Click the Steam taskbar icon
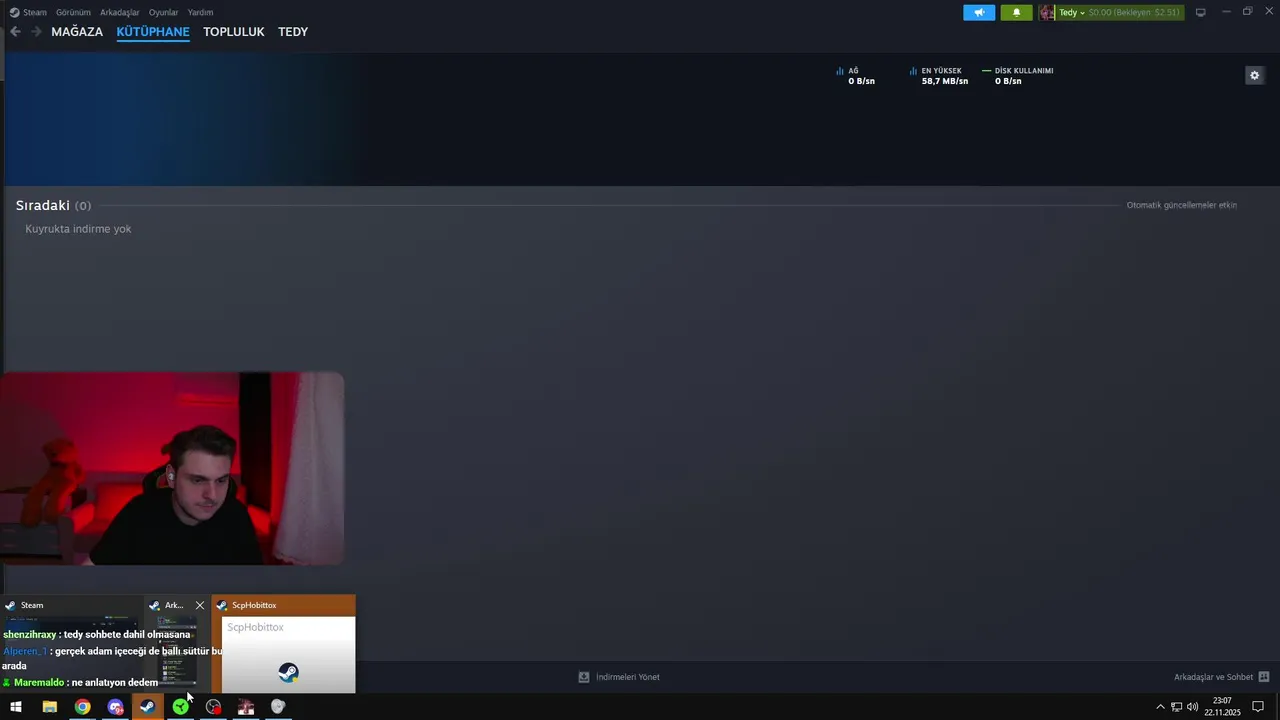The image size is (1280, 720). point(147,707)
